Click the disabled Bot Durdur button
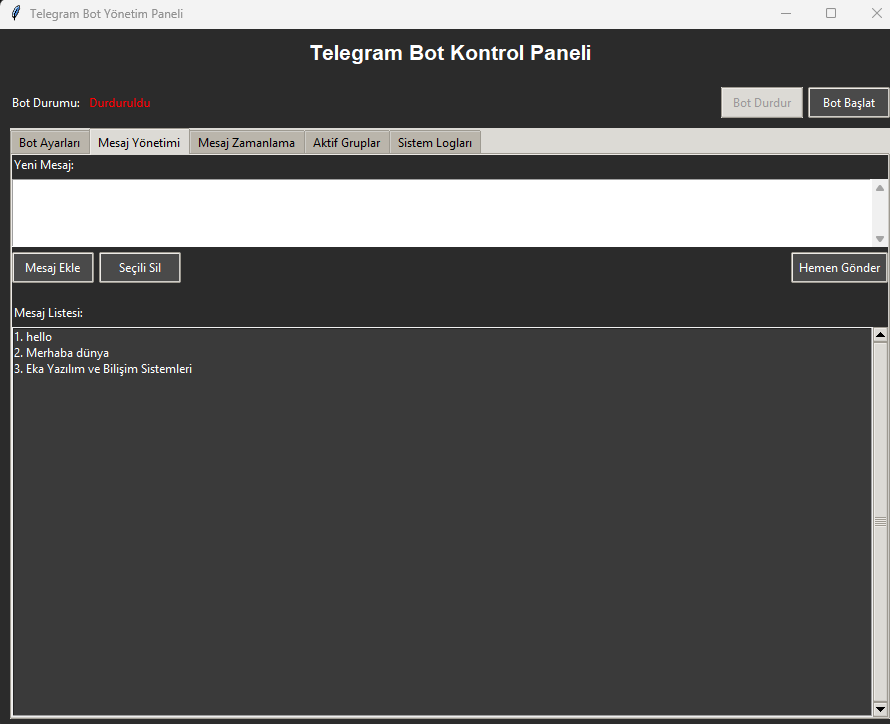 pyautogui.click(x=761, y=103)
